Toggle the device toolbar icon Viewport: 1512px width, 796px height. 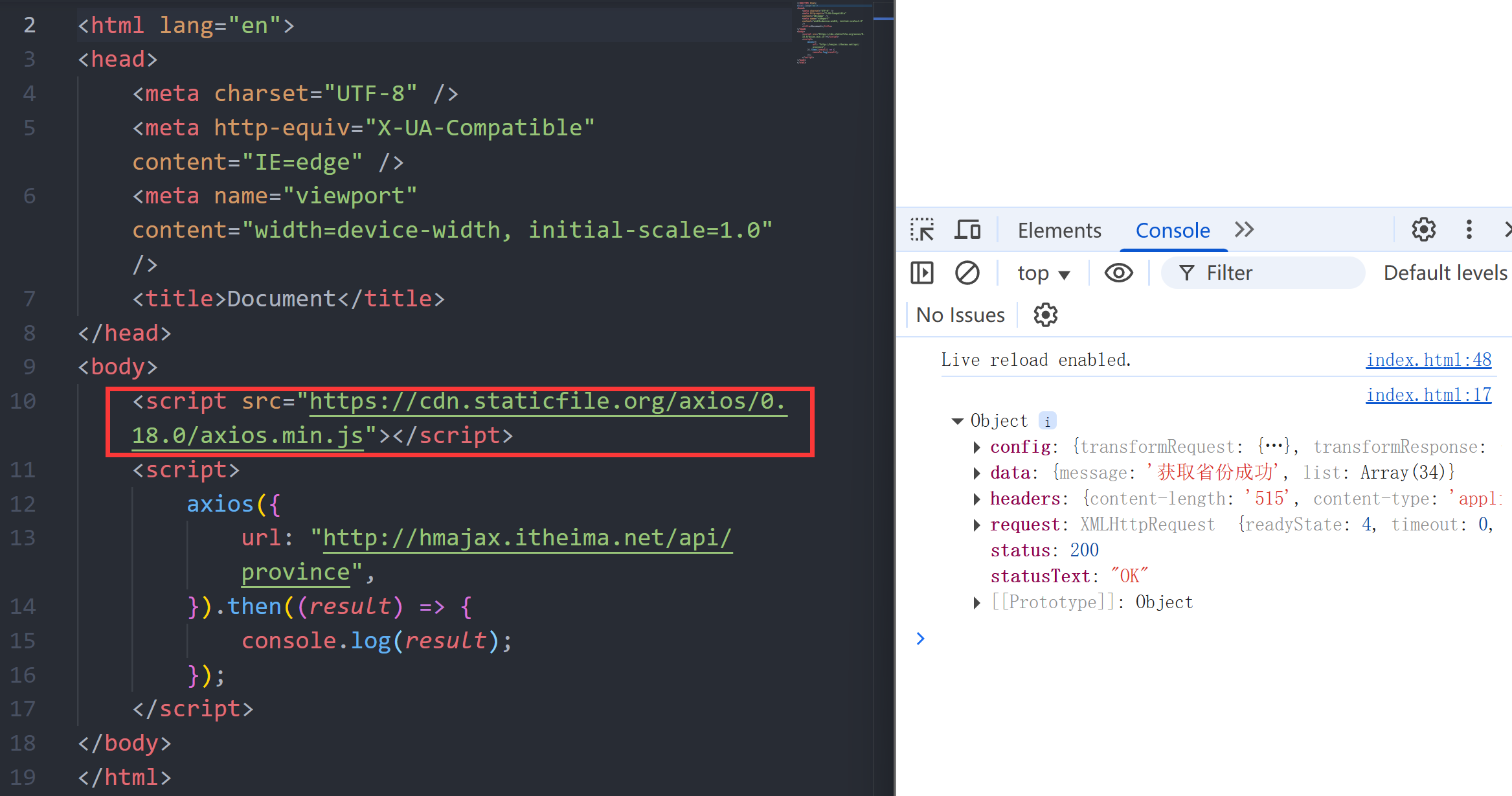pyautogui.click(x=967, y=230)
